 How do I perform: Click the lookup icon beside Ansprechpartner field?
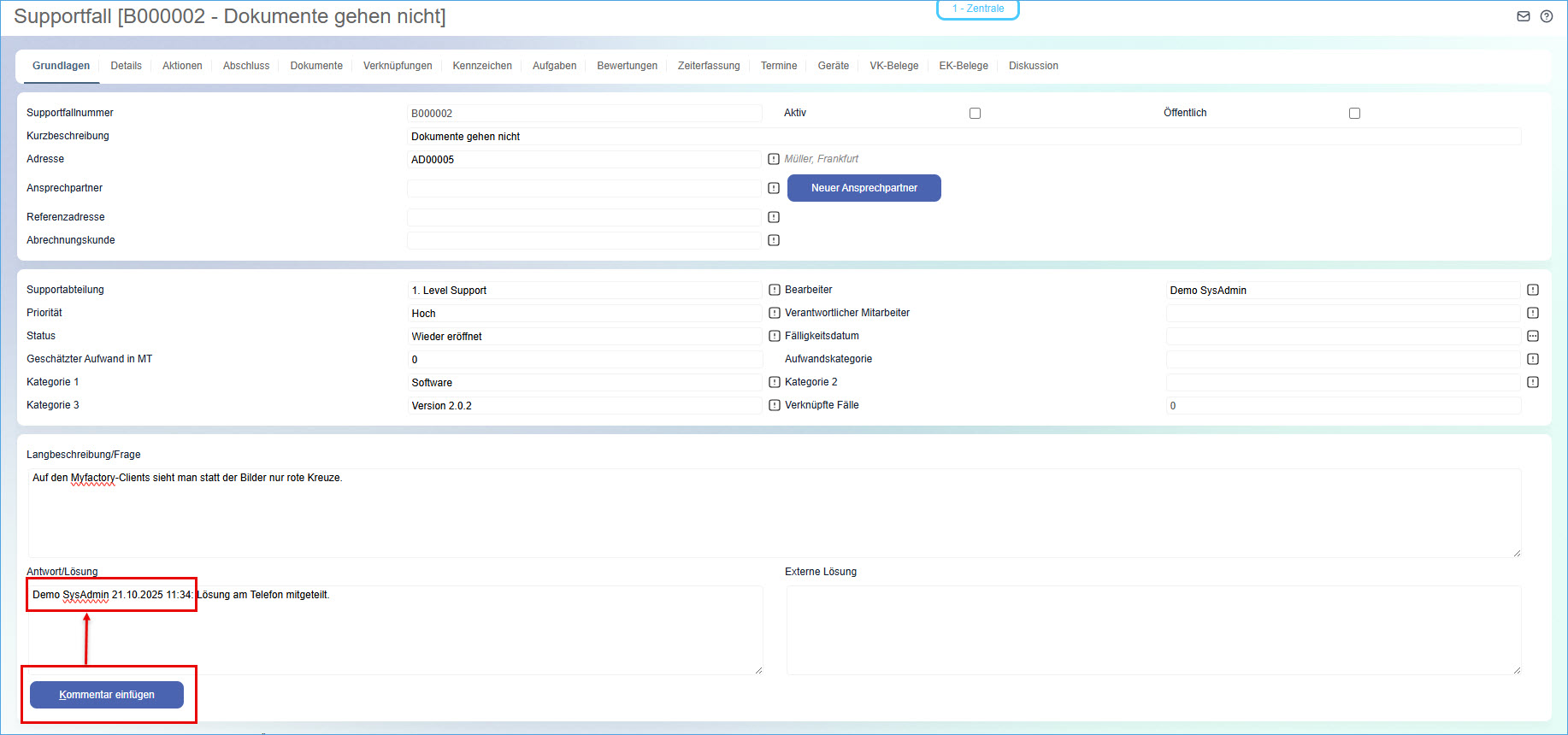(774, 188)
